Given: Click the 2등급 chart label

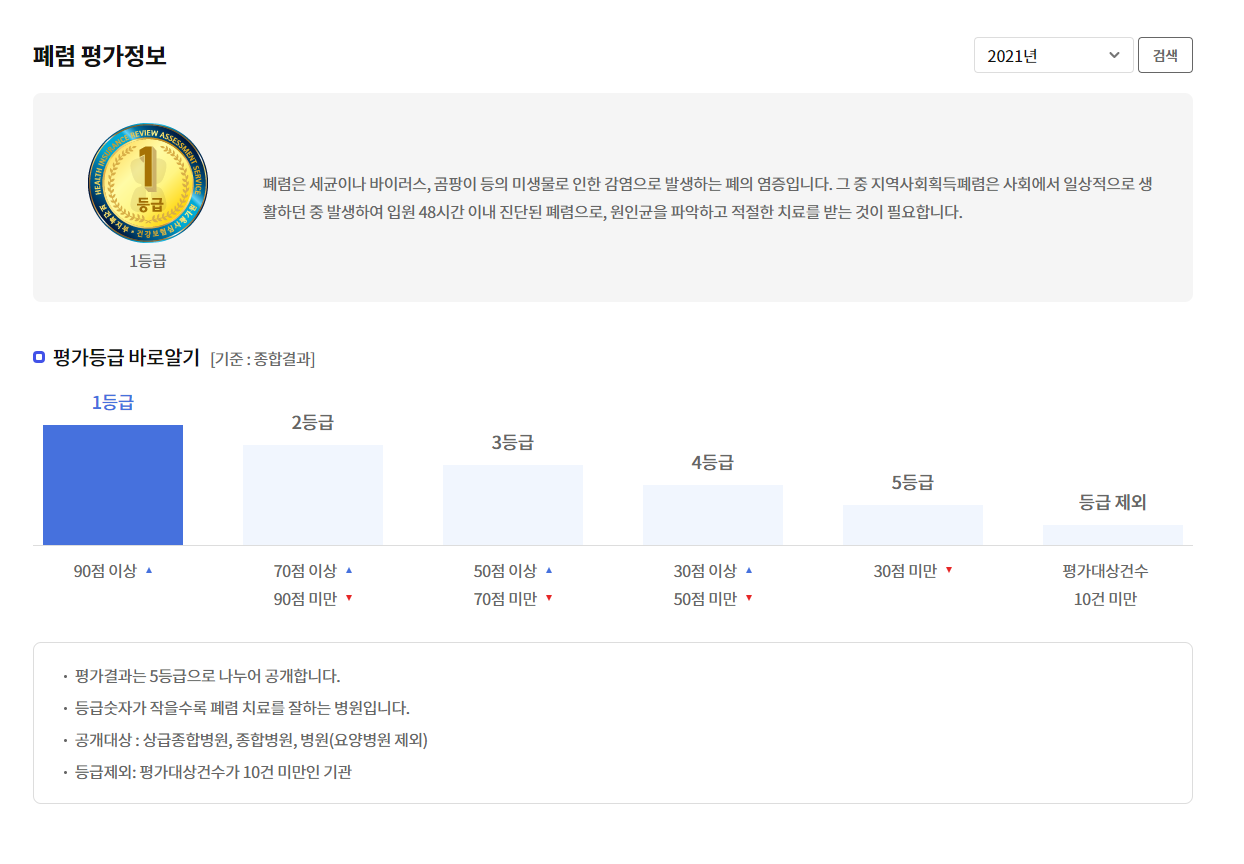Looking at the screenshot, I should click(313, 422).
